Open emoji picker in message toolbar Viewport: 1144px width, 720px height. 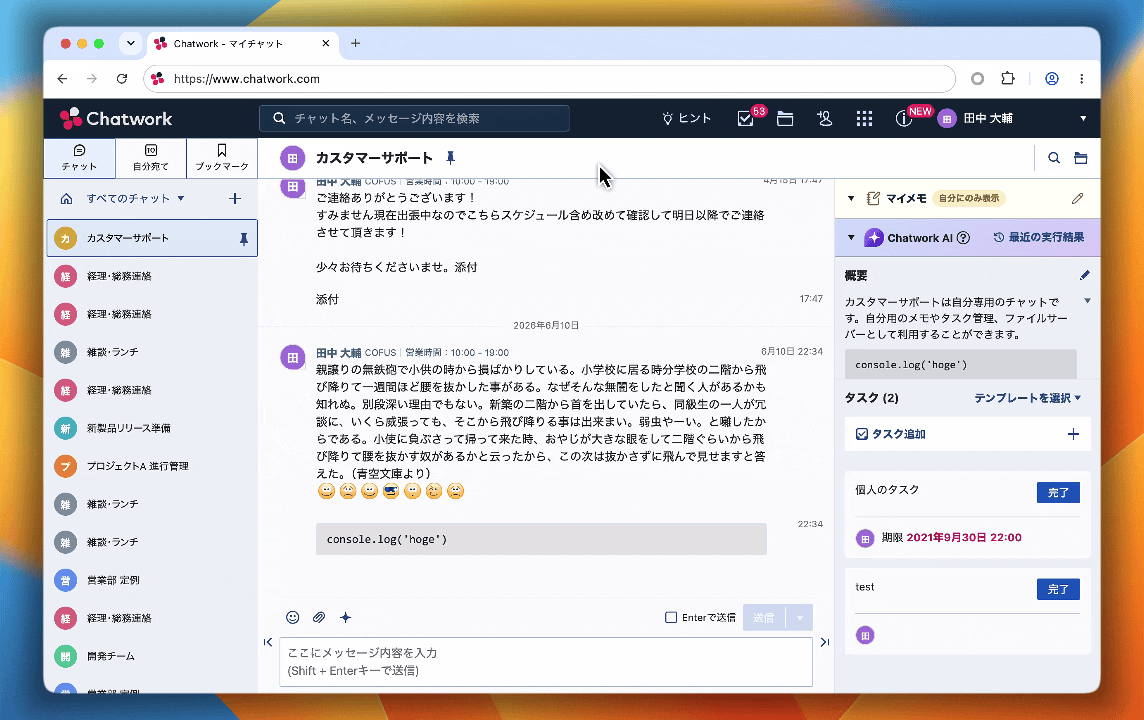293,617
